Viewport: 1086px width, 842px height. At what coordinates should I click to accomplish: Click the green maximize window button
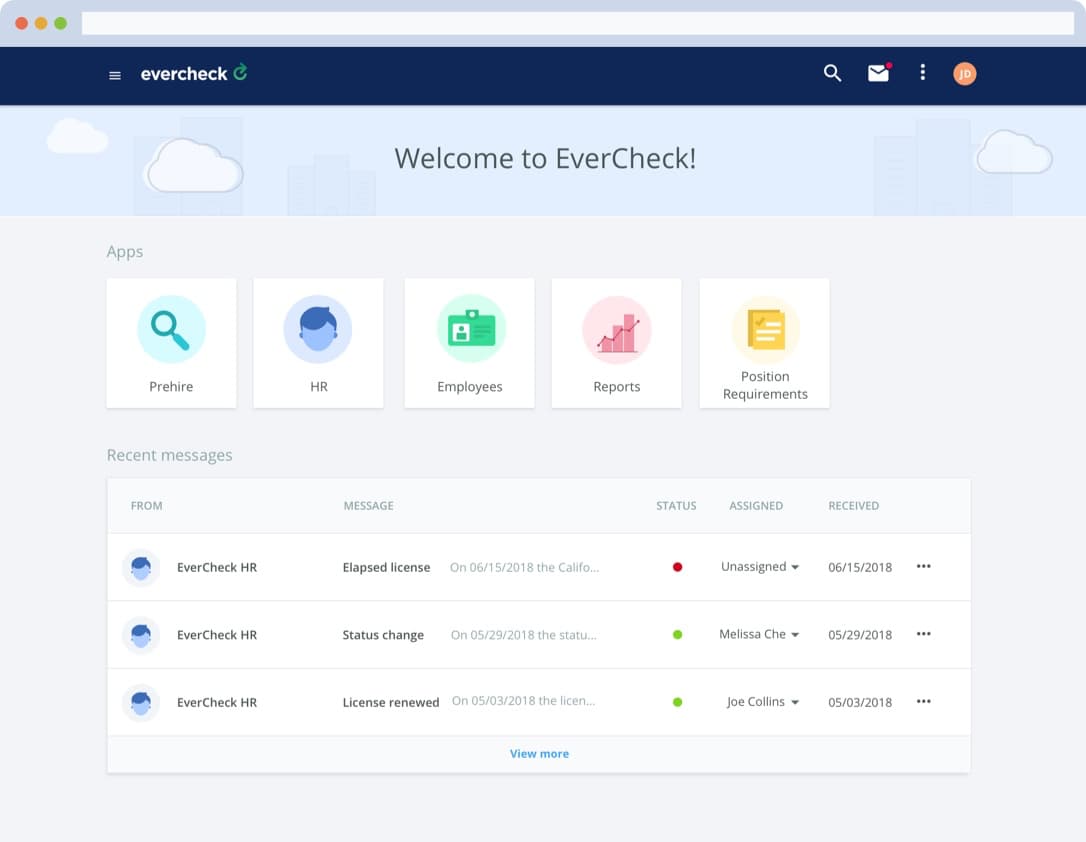(60, 23)
